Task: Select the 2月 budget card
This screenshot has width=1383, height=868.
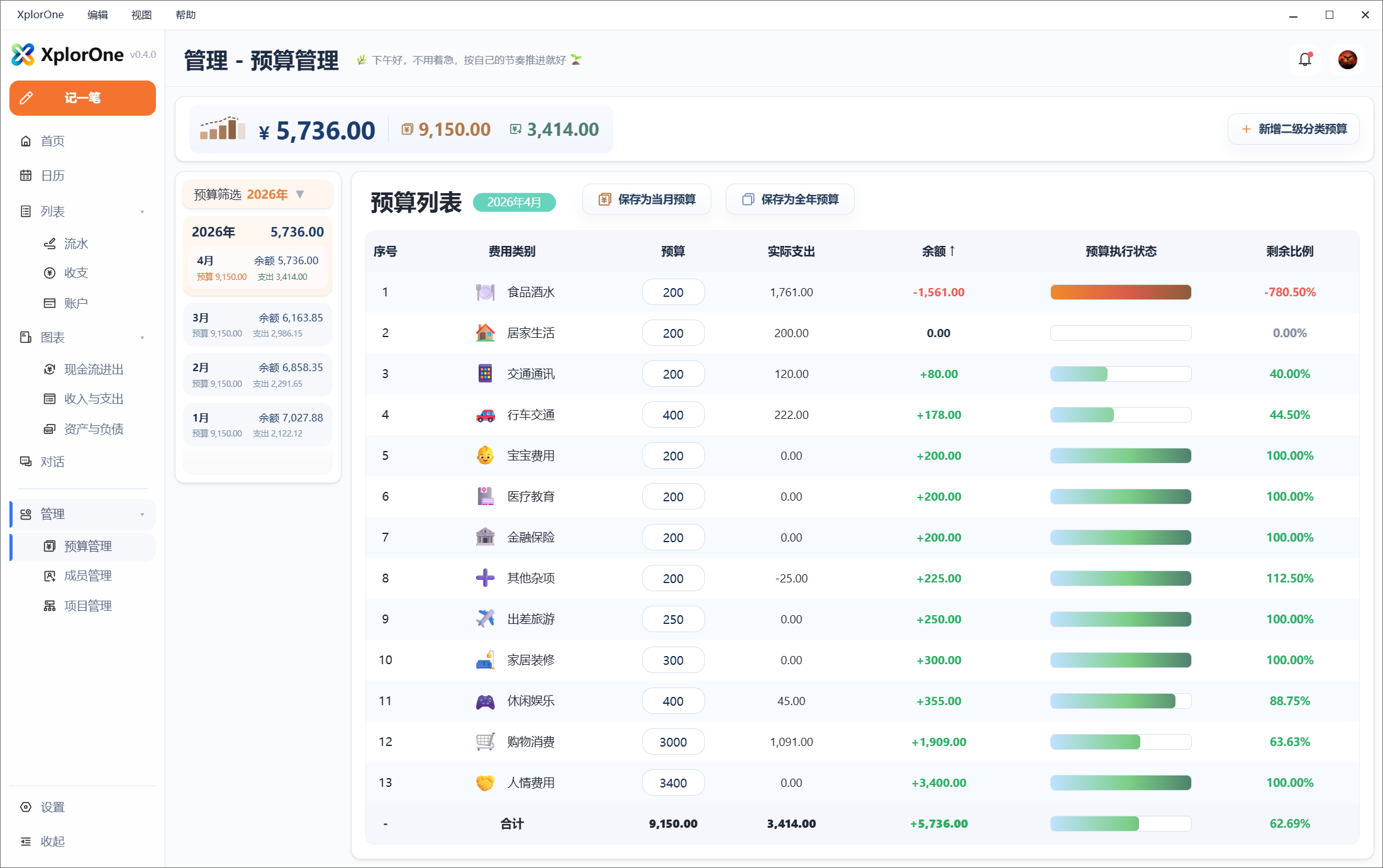Action: point(258,375)
